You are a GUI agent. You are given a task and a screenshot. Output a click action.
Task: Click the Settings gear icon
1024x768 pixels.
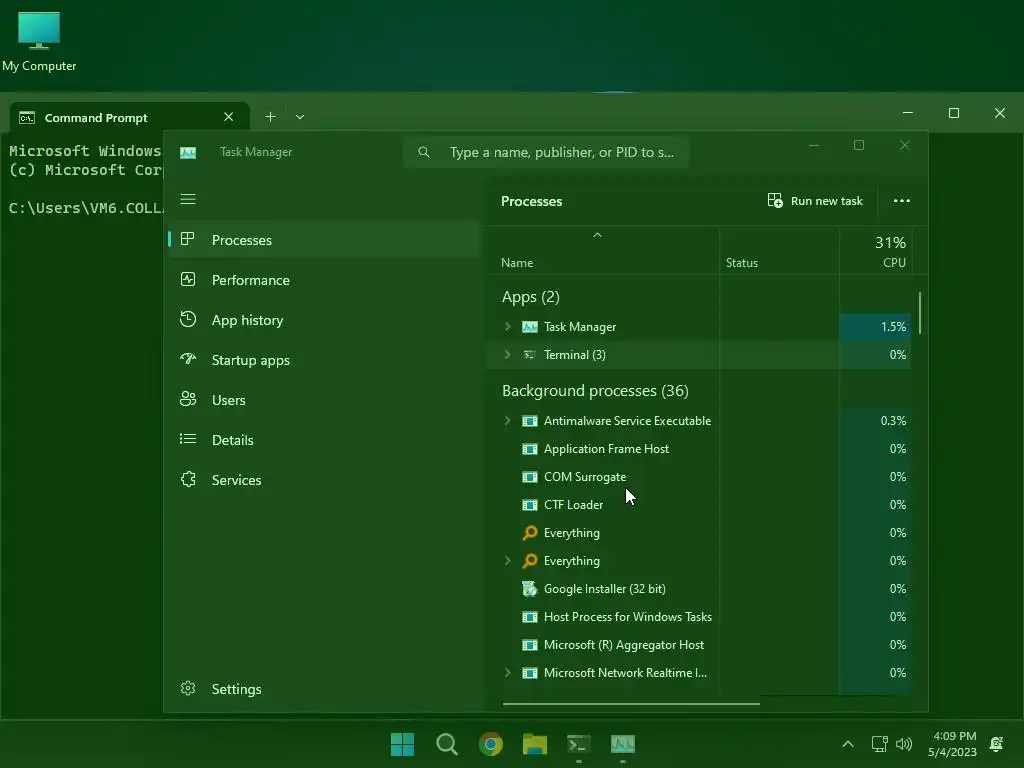pyautogui.click(x=188, y=688)
